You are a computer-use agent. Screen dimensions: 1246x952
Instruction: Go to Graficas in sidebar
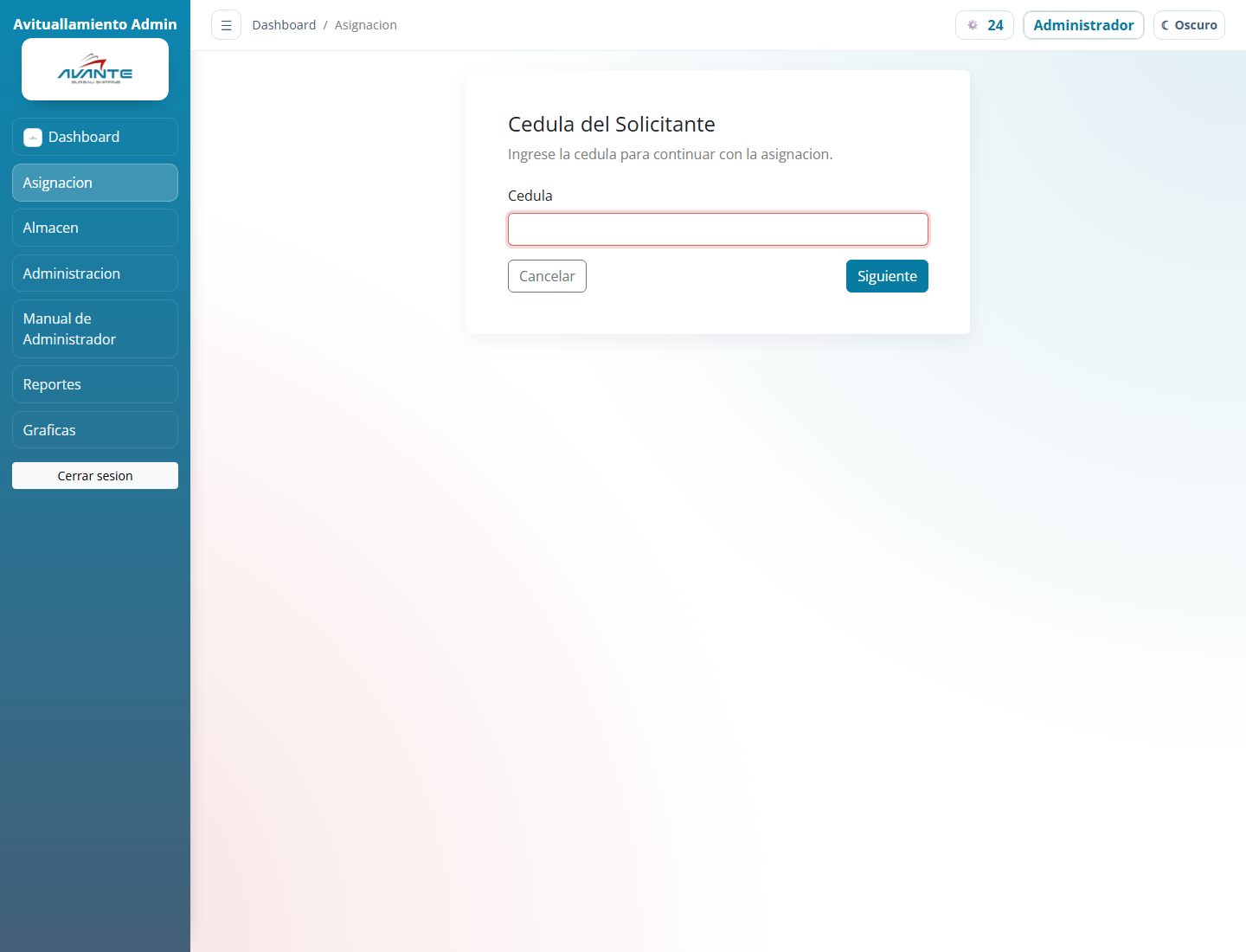[95, 430]
